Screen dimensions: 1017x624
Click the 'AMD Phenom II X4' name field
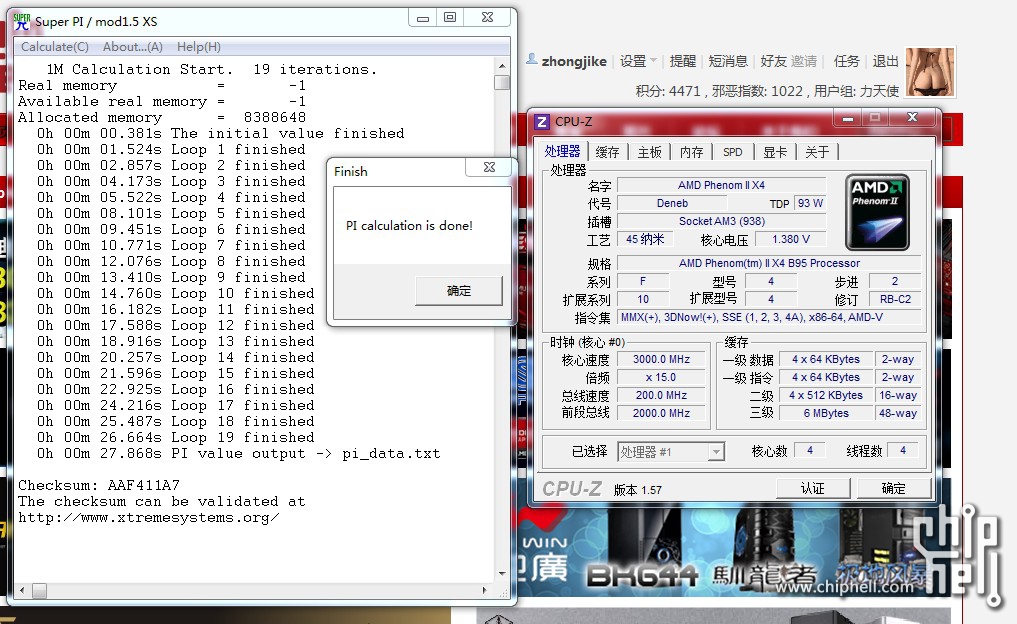721,185
